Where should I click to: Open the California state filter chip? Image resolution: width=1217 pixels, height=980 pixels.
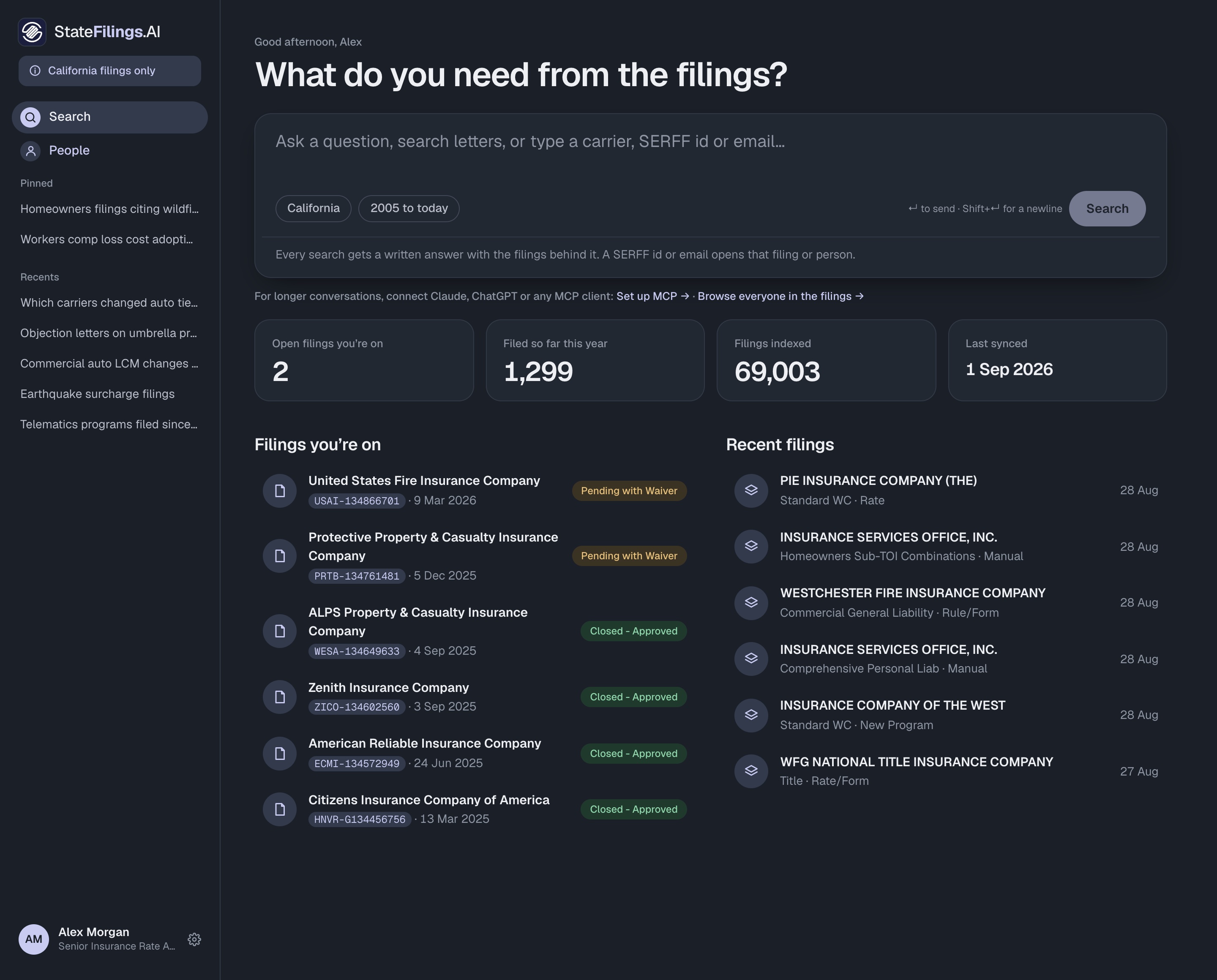point(314,208)
